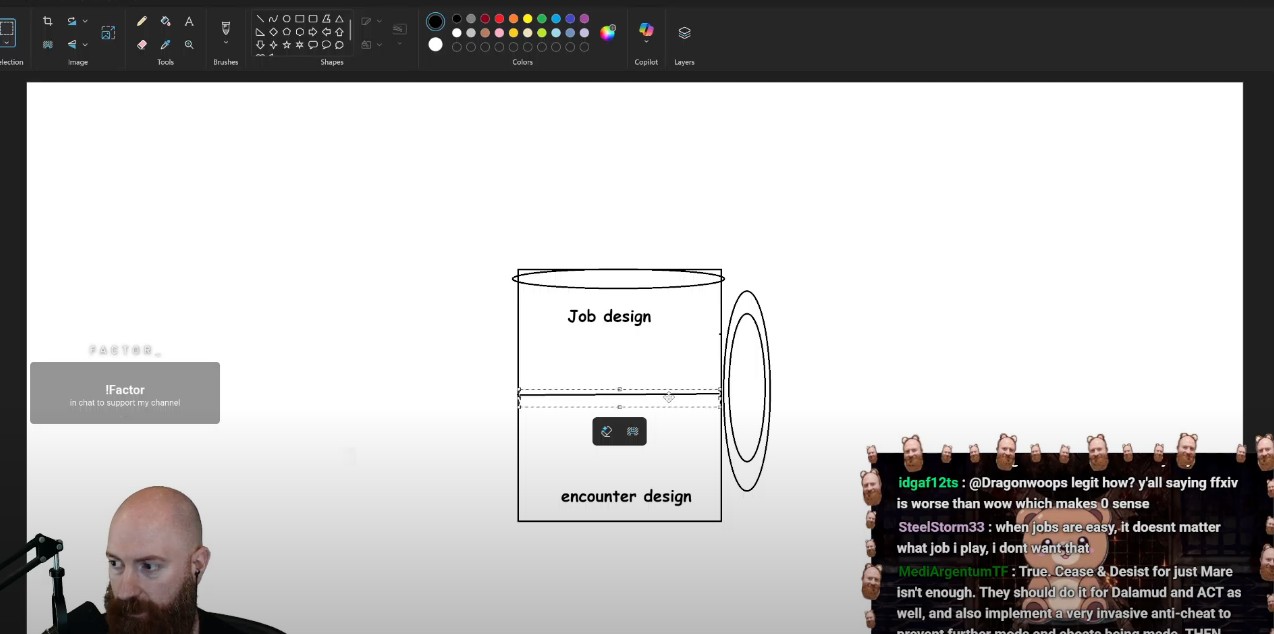Pick the yellow color swatch

pos(527,19)
